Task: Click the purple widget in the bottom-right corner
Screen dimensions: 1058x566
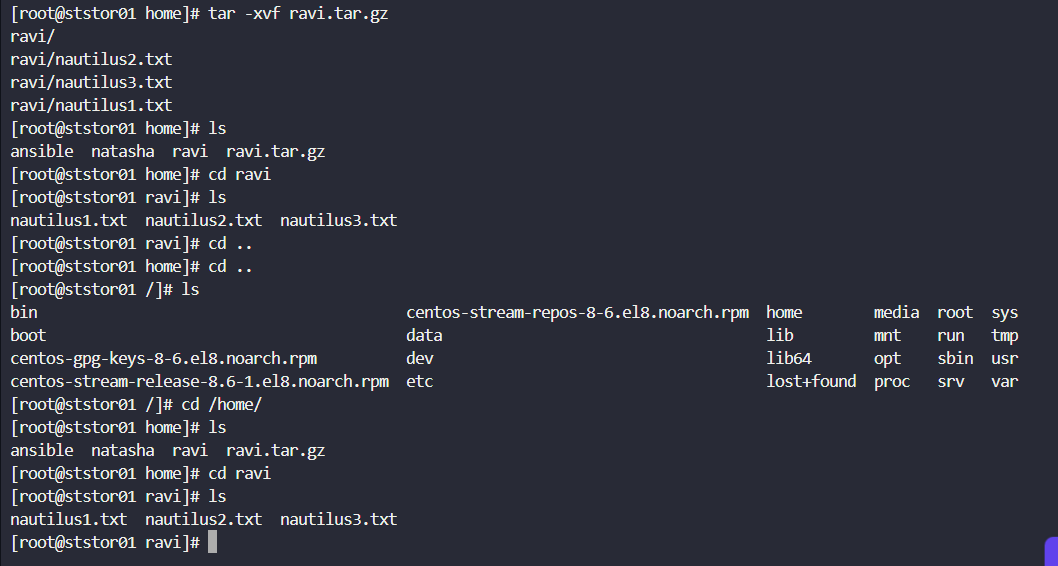Action: [x=1051, y=552]
